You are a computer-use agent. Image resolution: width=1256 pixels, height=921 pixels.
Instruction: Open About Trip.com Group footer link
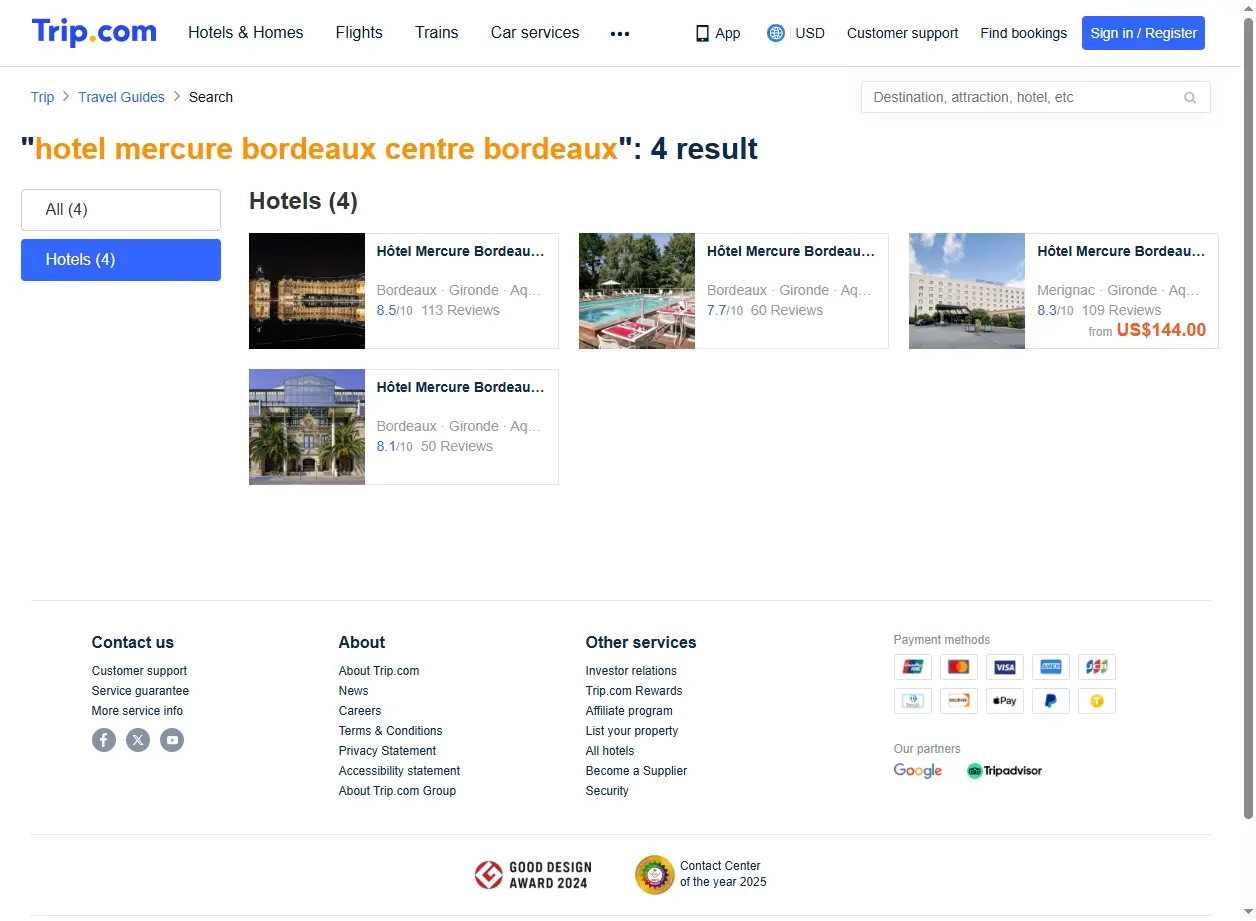coord(397,791)
